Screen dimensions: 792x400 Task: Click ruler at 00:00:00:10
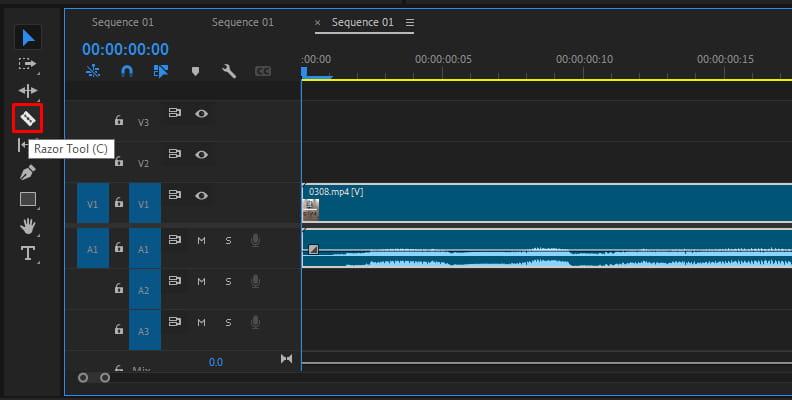tap(584, 60)
